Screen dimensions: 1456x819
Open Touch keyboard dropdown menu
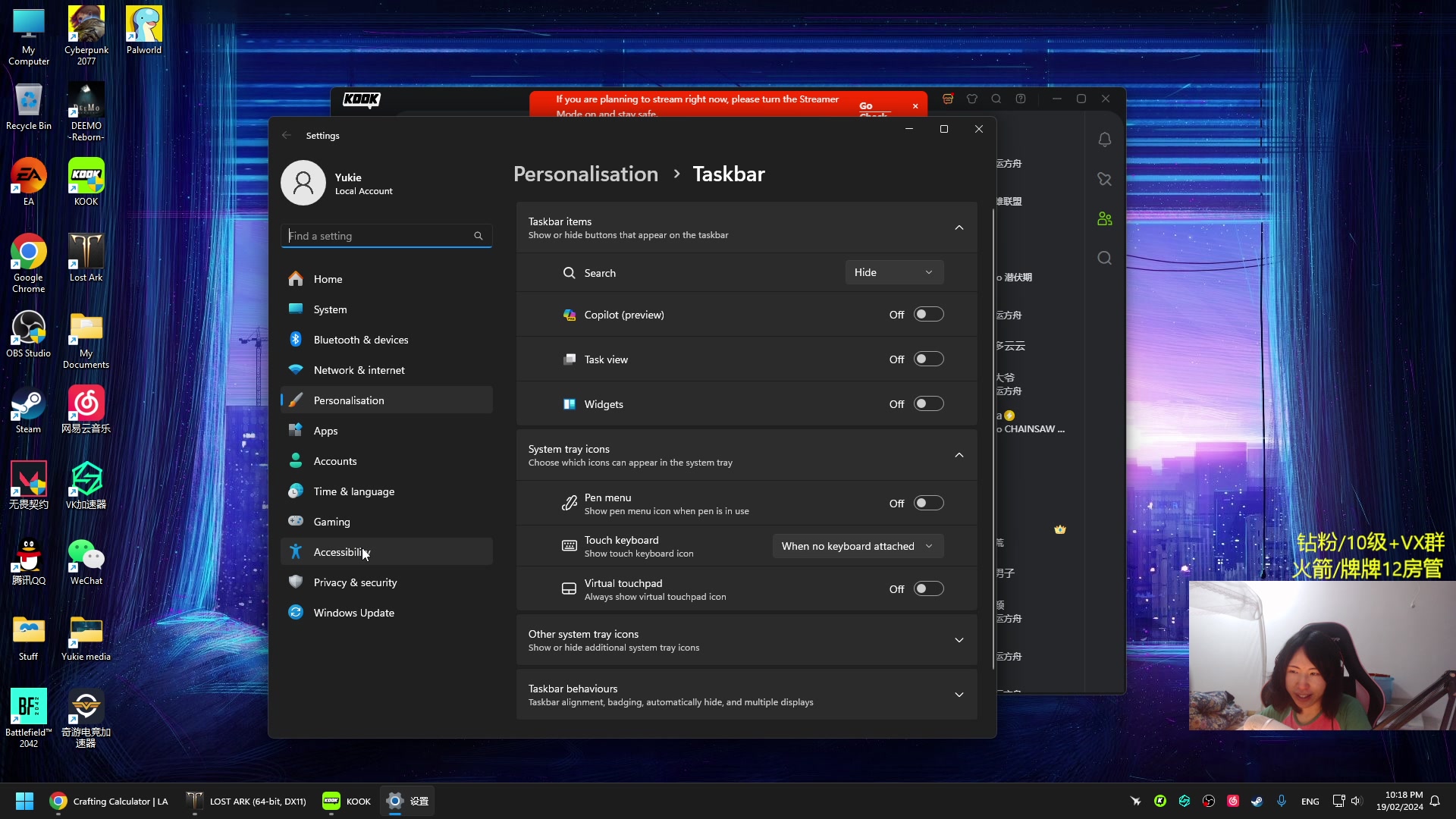858,546
